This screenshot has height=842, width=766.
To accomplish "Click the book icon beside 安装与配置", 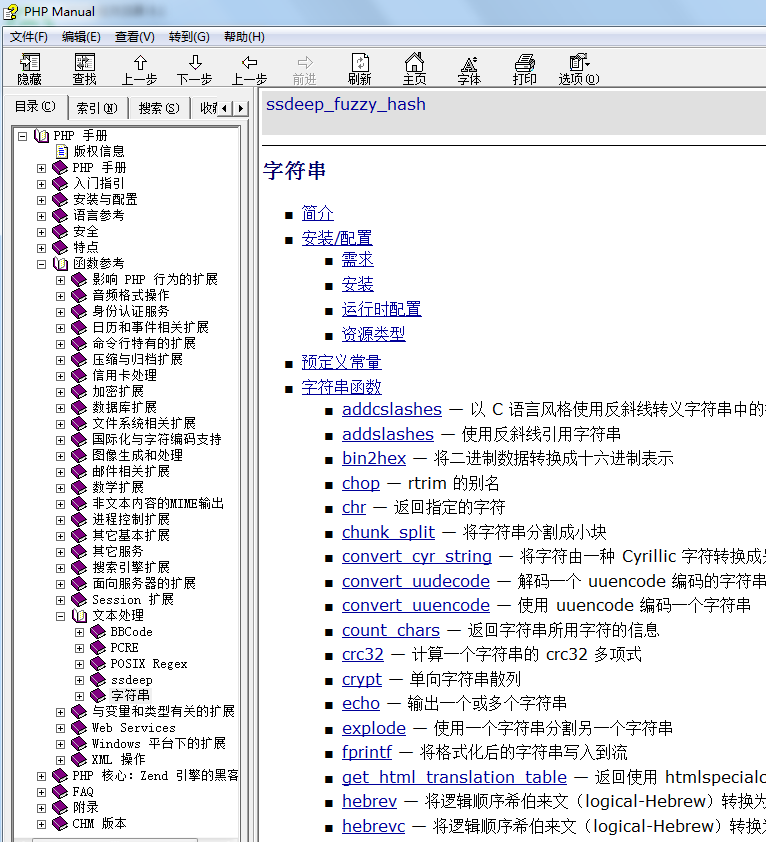I will (60, 200).
